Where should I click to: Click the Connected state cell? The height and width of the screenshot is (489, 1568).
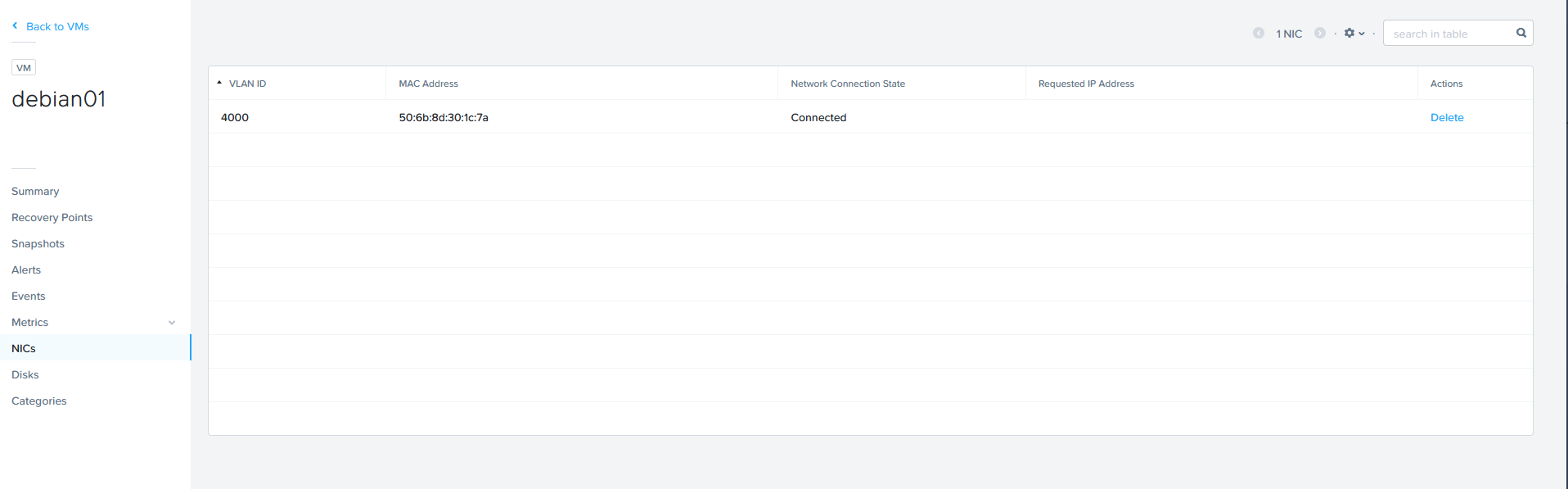click(818, 117)
